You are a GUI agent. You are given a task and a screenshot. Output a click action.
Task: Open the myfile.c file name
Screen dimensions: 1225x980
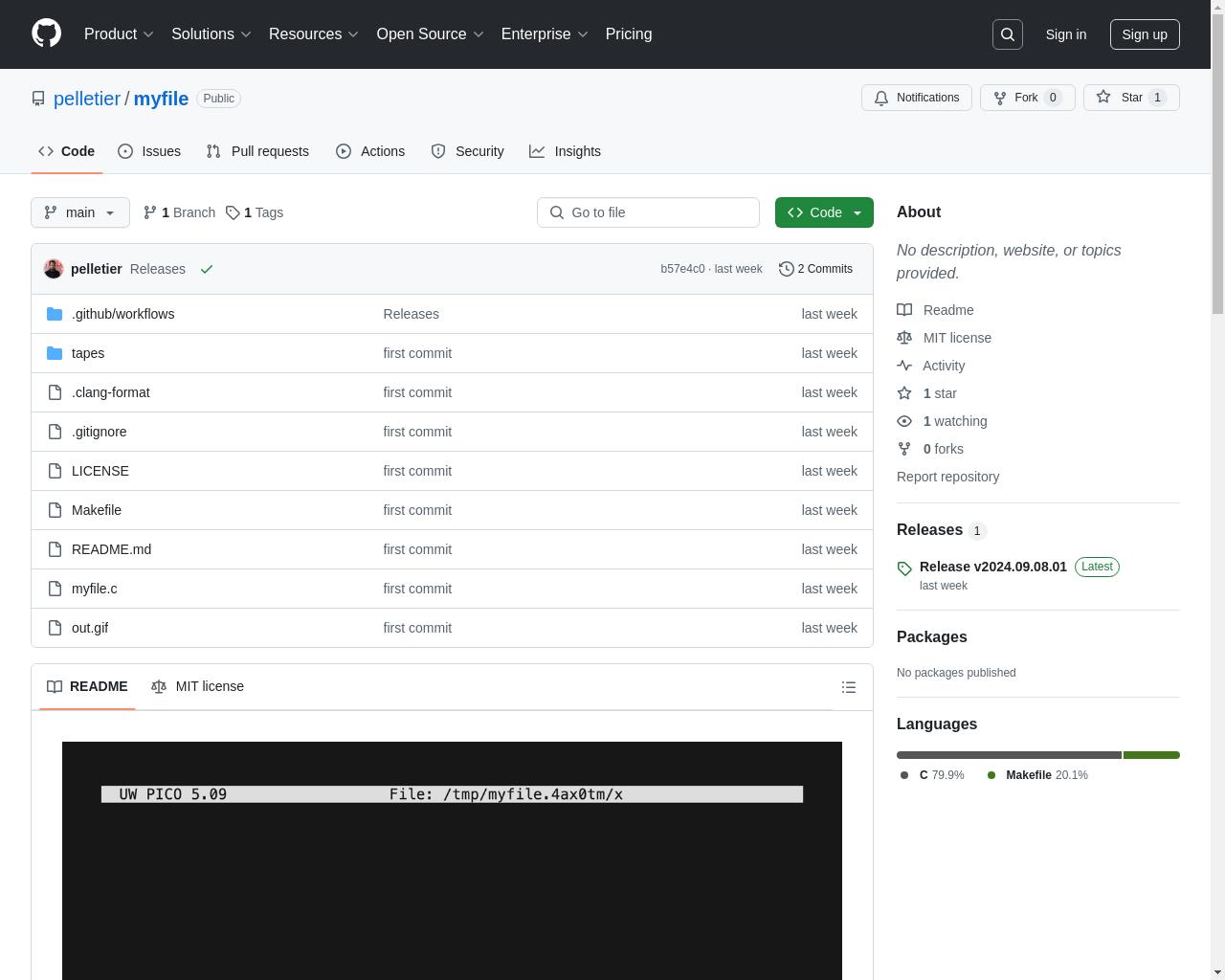tap(95, 589)
